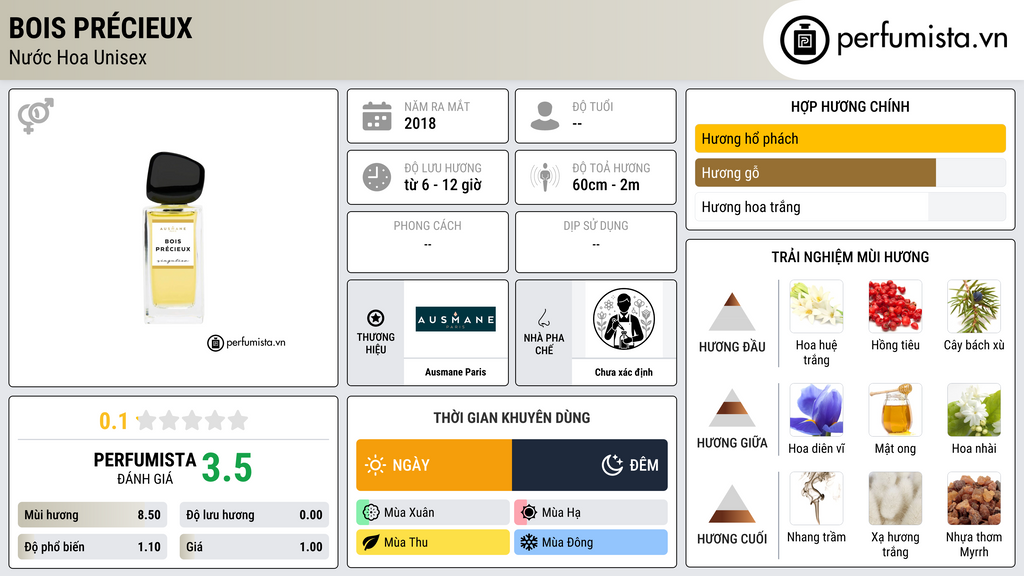The width and height of the screenshot is (1024, 576).
Task: Click the Phong cách style card
Action: tap(428, 242)
